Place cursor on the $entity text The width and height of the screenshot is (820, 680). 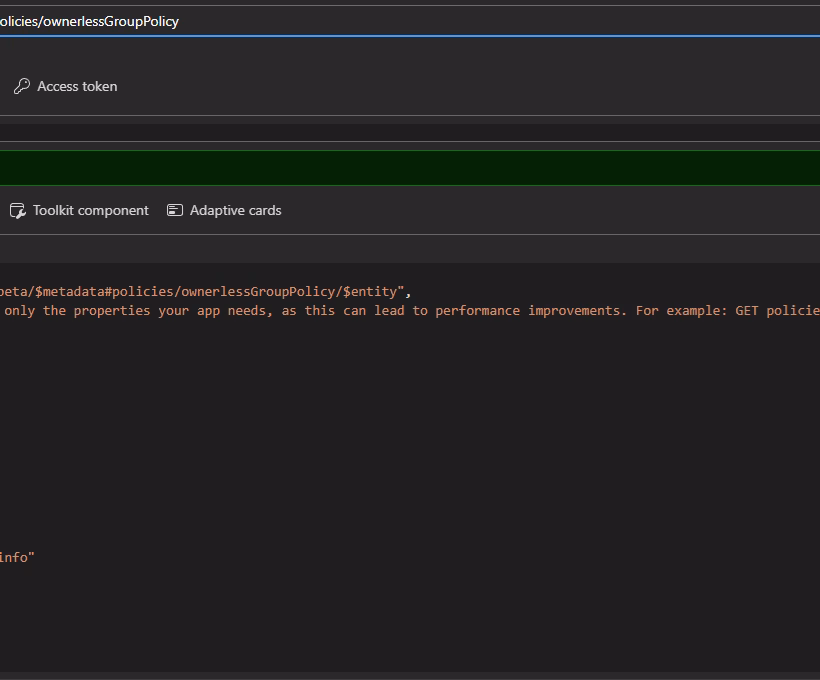[370, 292]
